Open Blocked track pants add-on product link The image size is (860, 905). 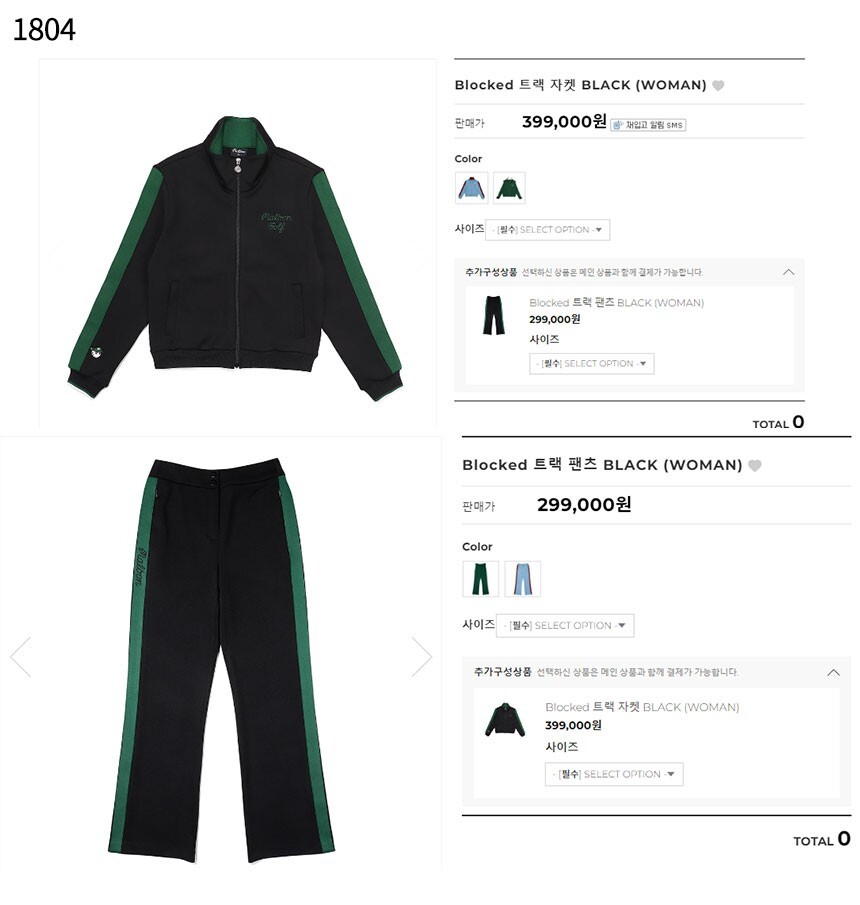[616, 302]
